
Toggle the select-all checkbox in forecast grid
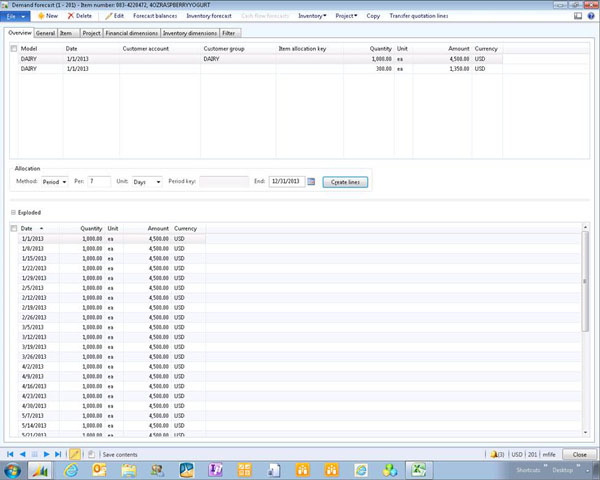click(x=14, y=49)
